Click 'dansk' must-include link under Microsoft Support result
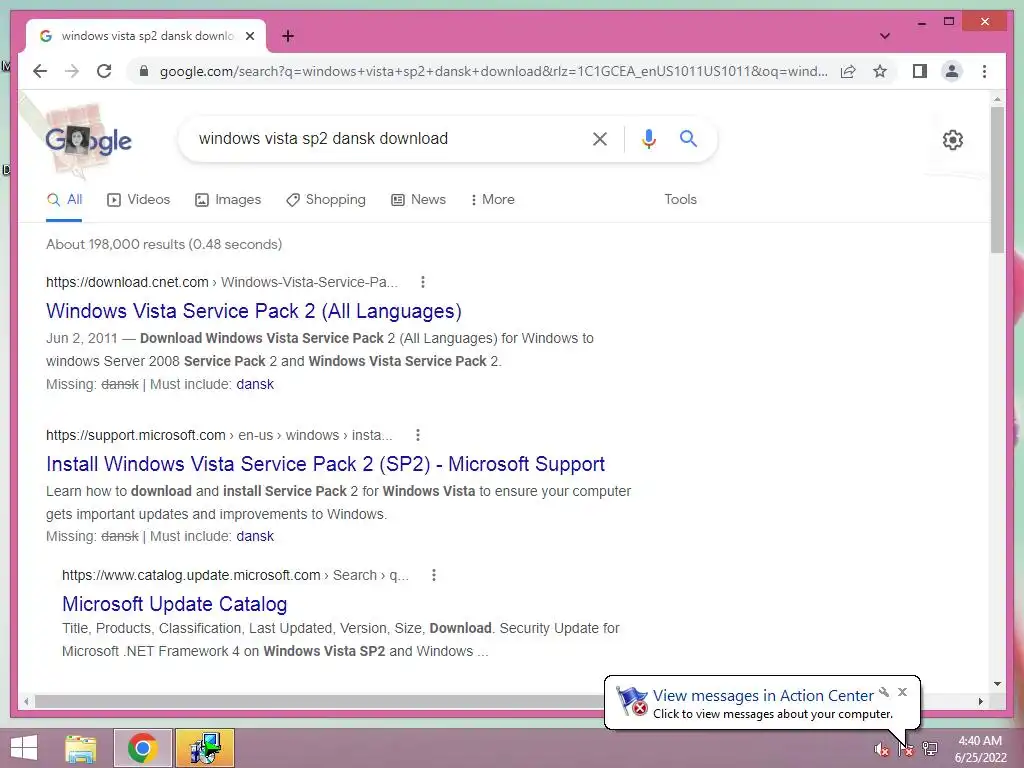Image resolution: width=1024 pixels, height=768 pixels. point(255,536)
